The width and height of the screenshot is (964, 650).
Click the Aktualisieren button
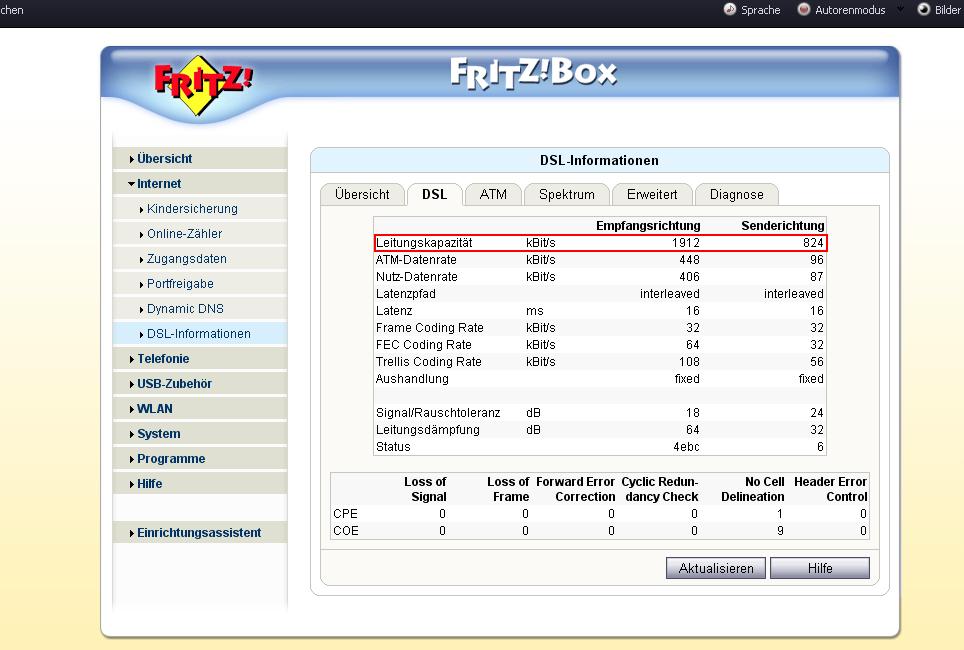coord(716,568)
